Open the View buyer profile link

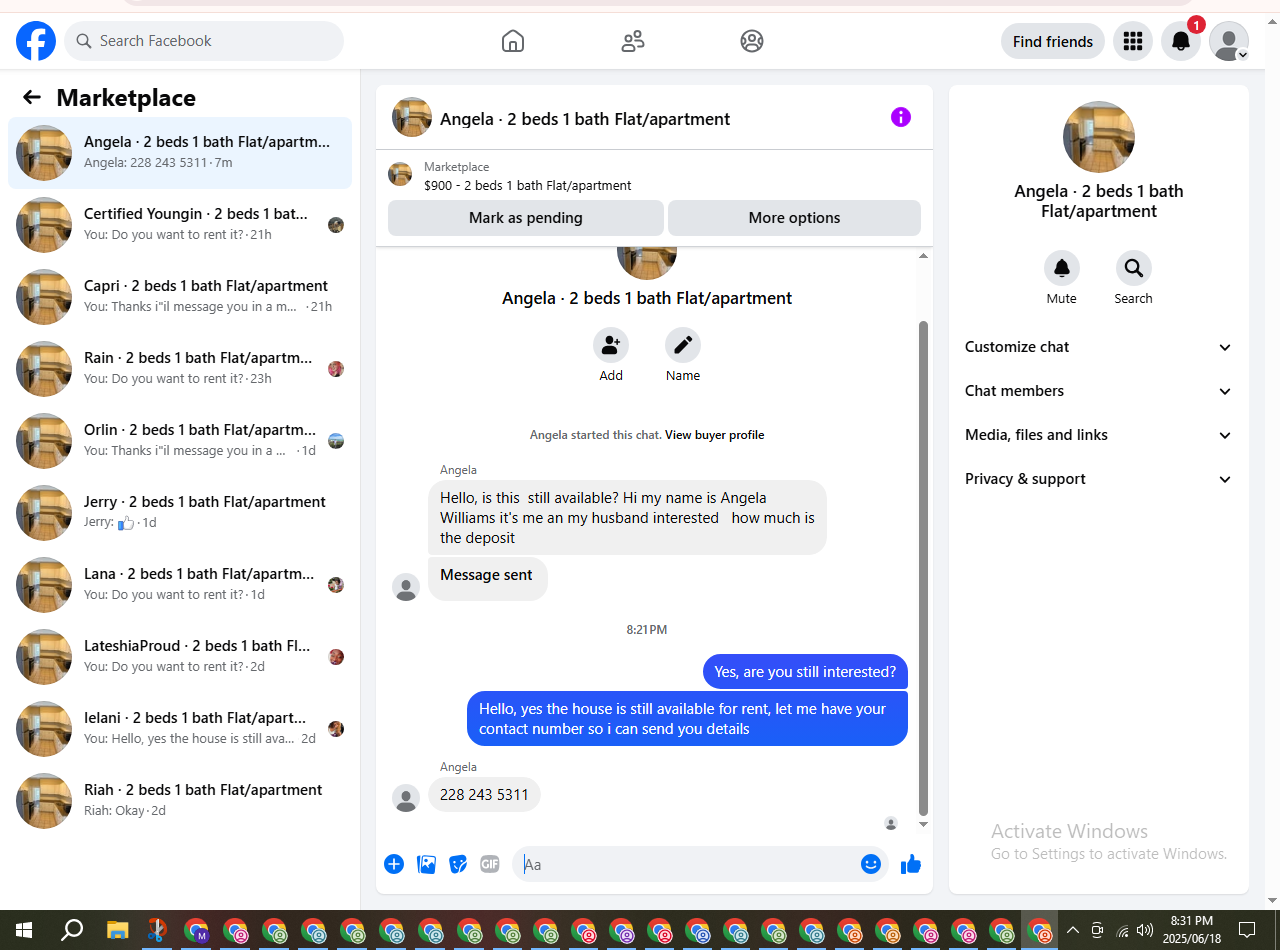[714, 435]
